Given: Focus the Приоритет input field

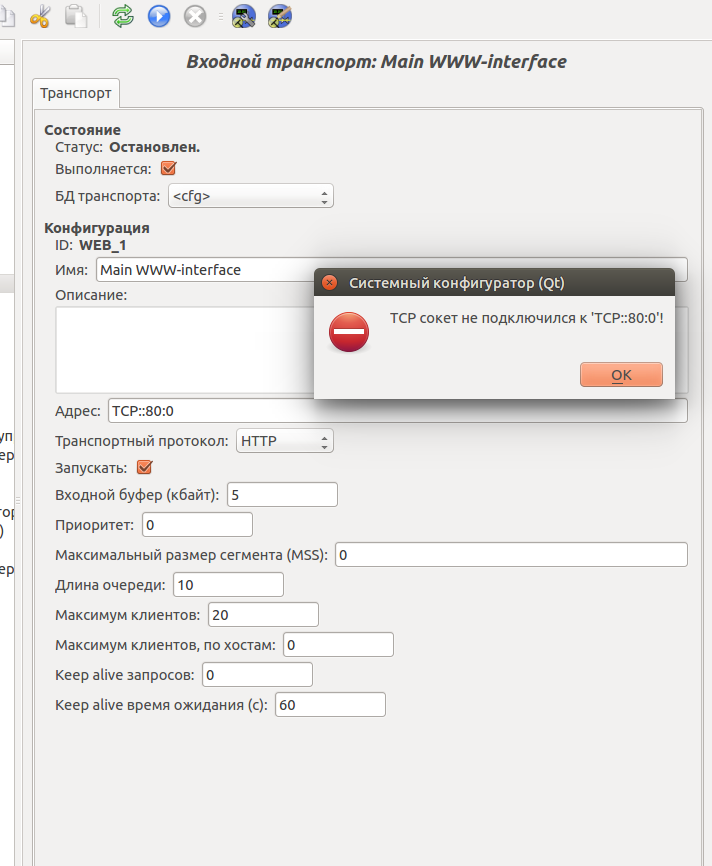Looking at the screenshot, I should (x=197, y=524).
